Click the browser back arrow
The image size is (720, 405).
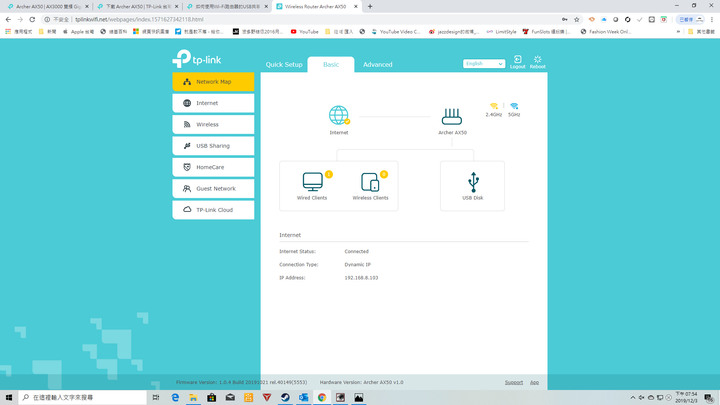(8, 19)
